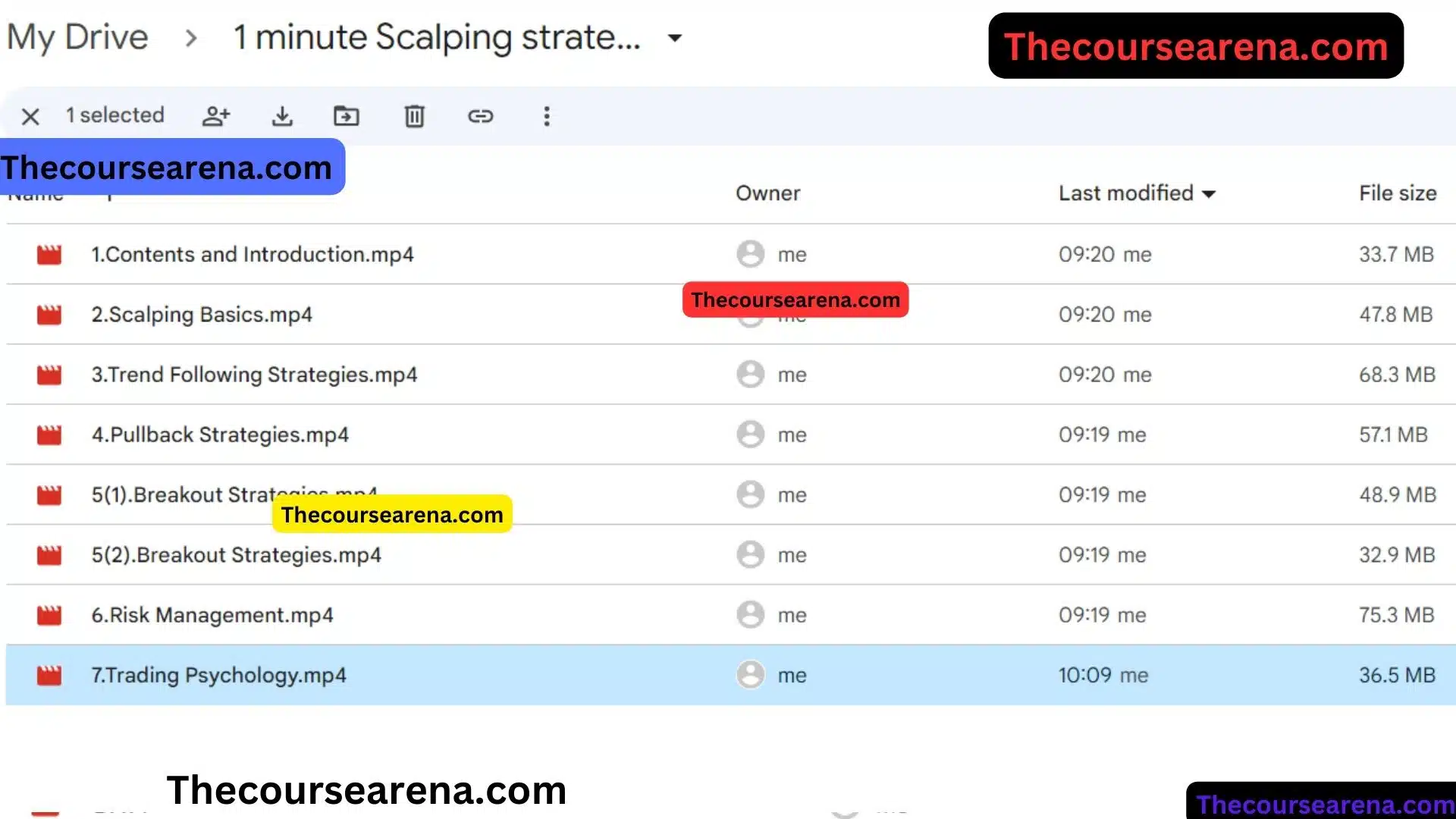Click the delete trash icon
Image resolution: width=1456 pixels, height=819 pixels.
414,116
